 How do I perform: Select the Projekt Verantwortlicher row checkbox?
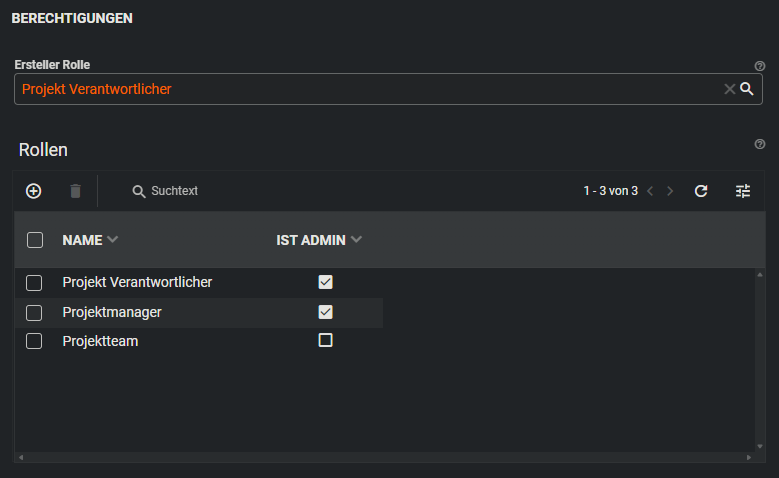[34, 283]
